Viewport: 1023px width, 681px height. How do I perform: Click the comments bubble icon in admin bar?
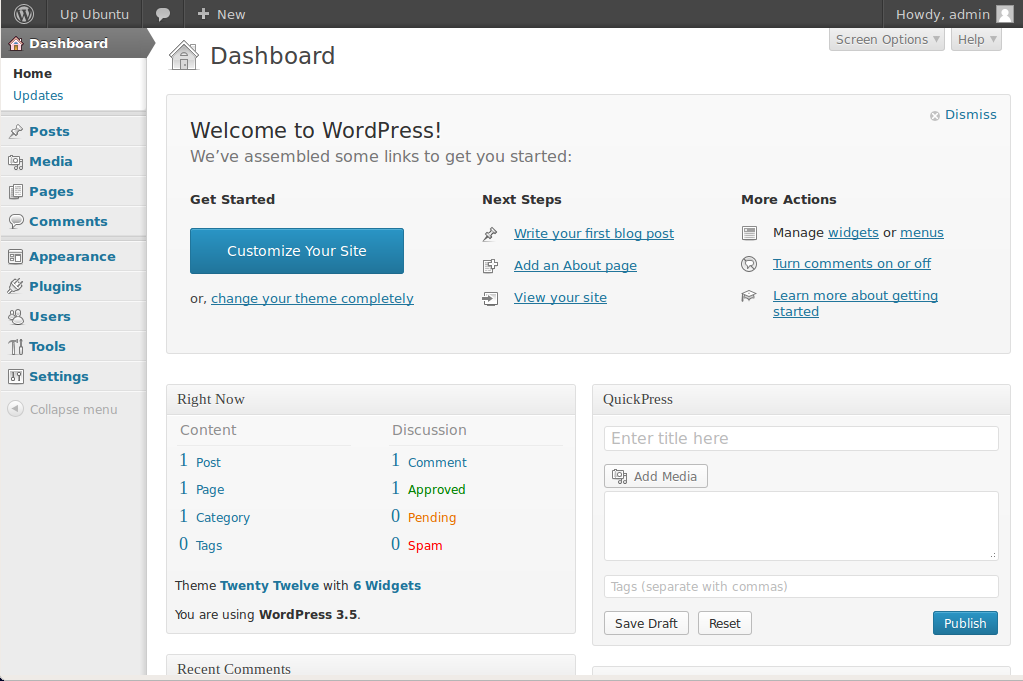click(163, 14)
